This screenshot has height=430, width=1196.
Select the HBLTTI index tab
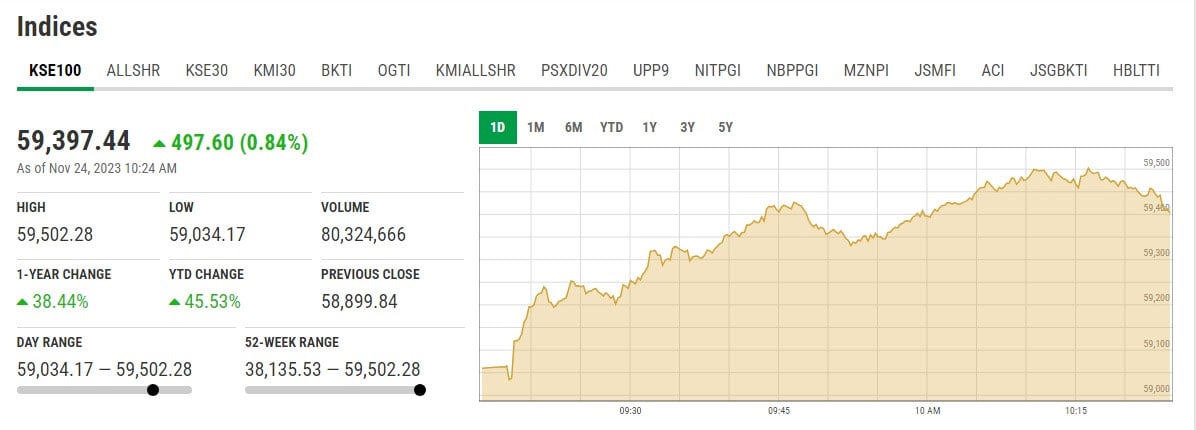click(1136, 71)
